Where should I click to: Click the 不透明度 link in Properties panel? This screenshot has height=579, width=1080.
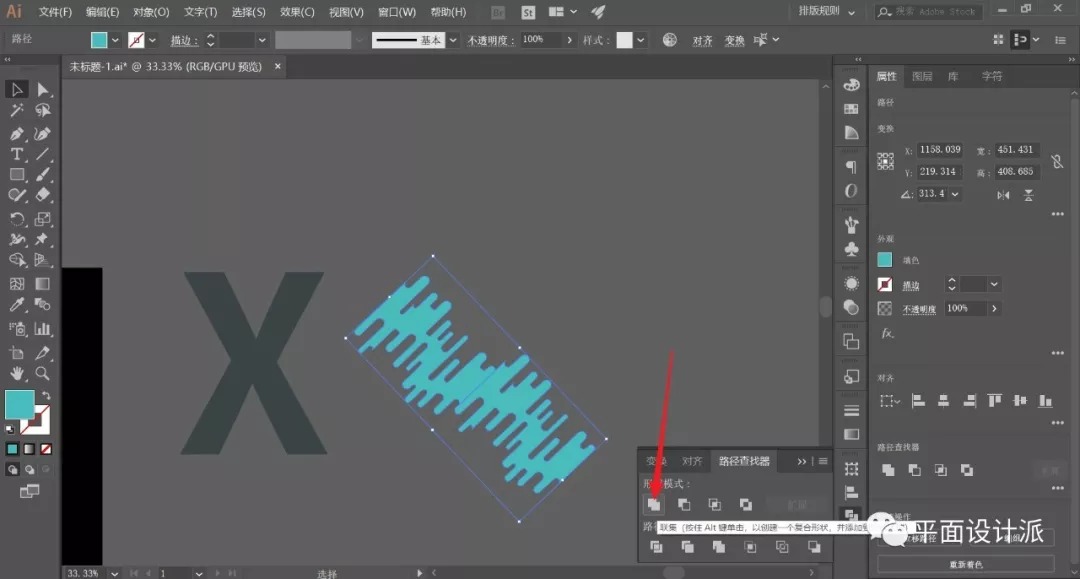[919, 309]
